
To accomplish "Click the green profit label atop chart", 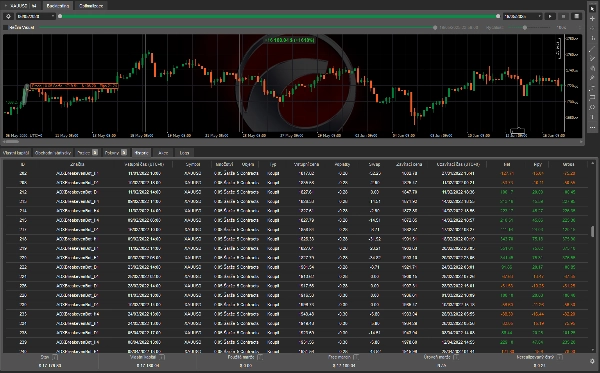I will click(290, 40).
